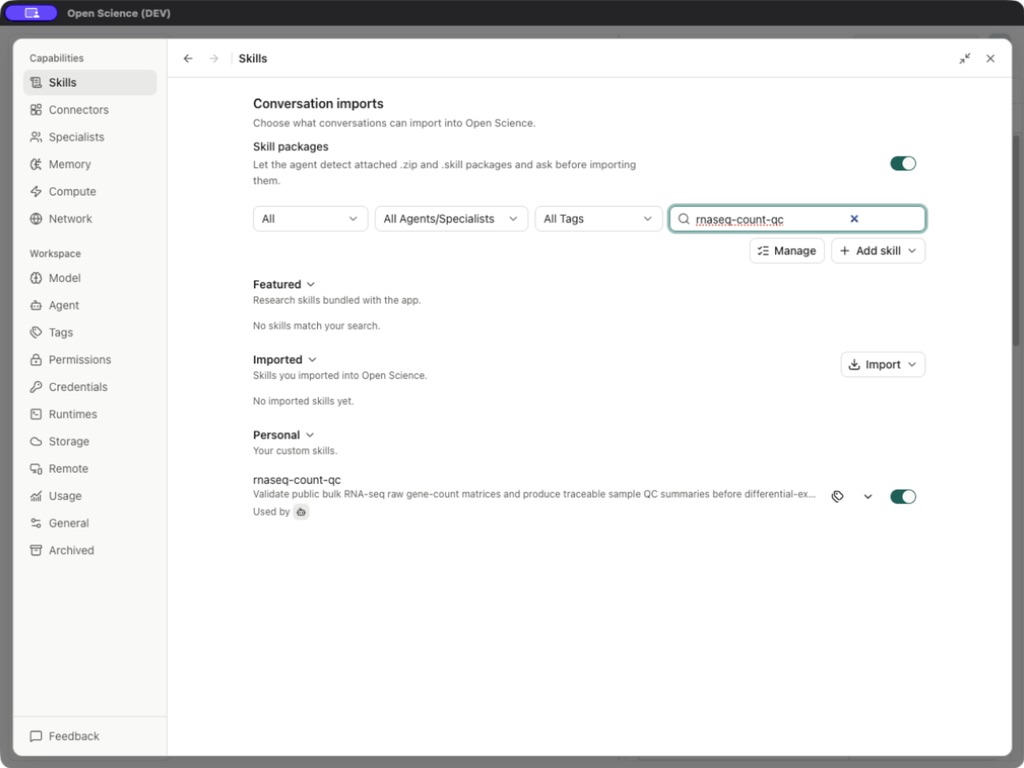Click the purple app icon in title bar
Screen dimensions: 1024x768
[31, 13]
